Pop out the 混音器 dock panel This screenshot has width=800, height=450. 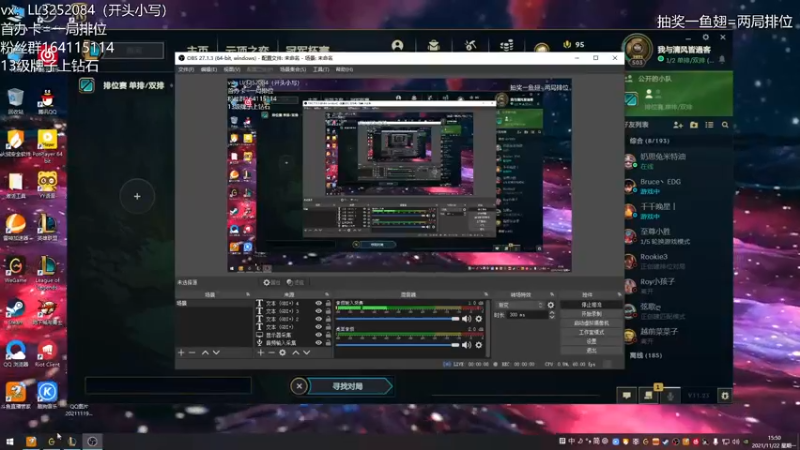486,294
